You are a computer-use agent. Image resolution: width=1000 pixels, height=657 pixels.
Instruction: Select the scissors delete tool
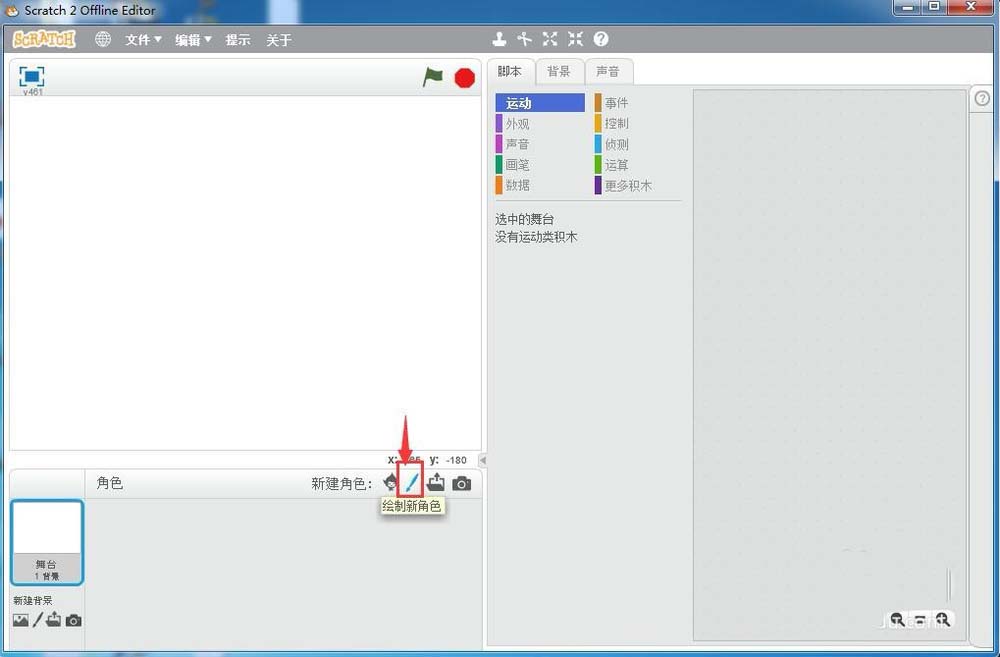click(525, 39)
